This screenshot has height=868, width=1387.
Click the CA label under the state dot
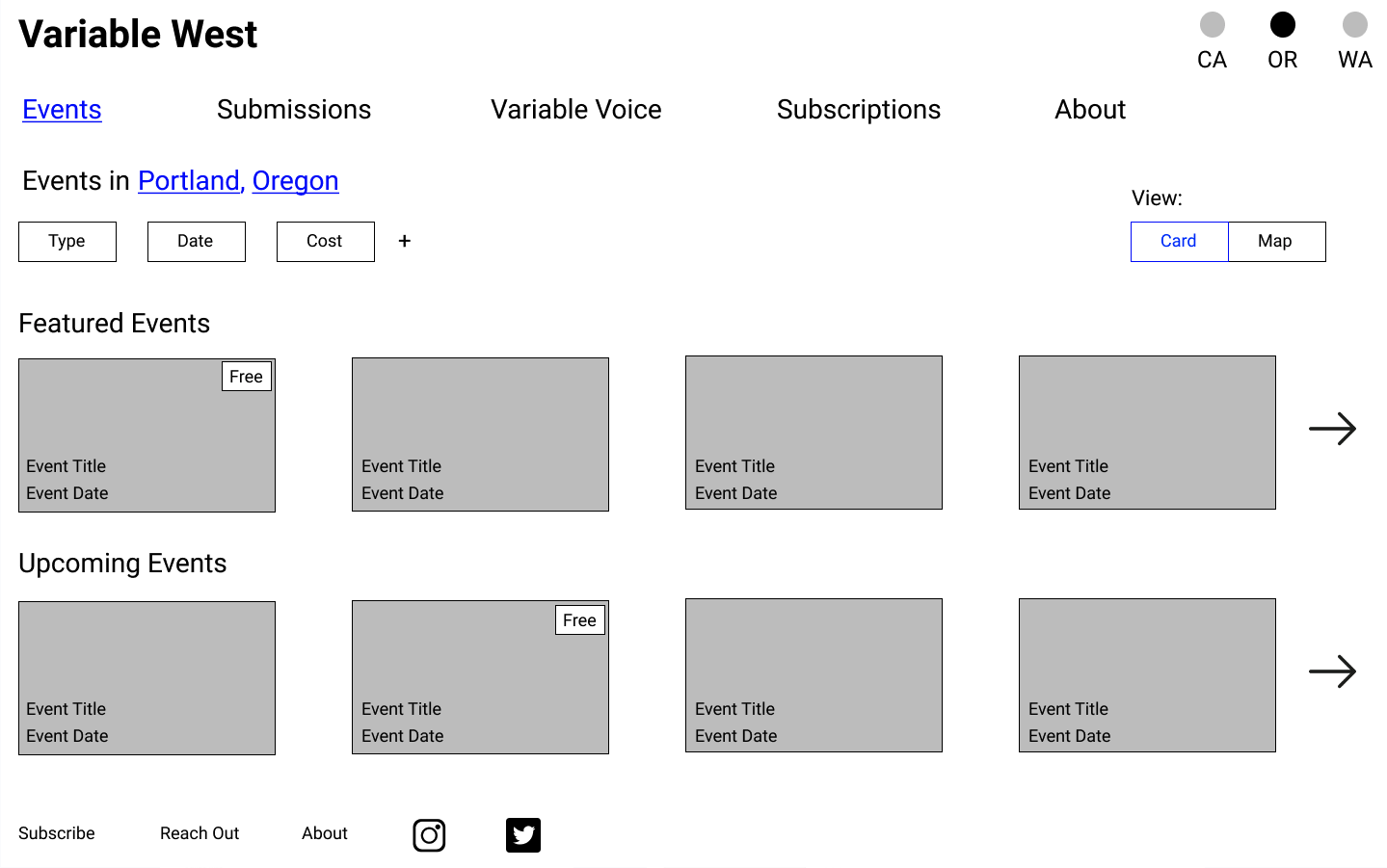tap(1213, 60)
